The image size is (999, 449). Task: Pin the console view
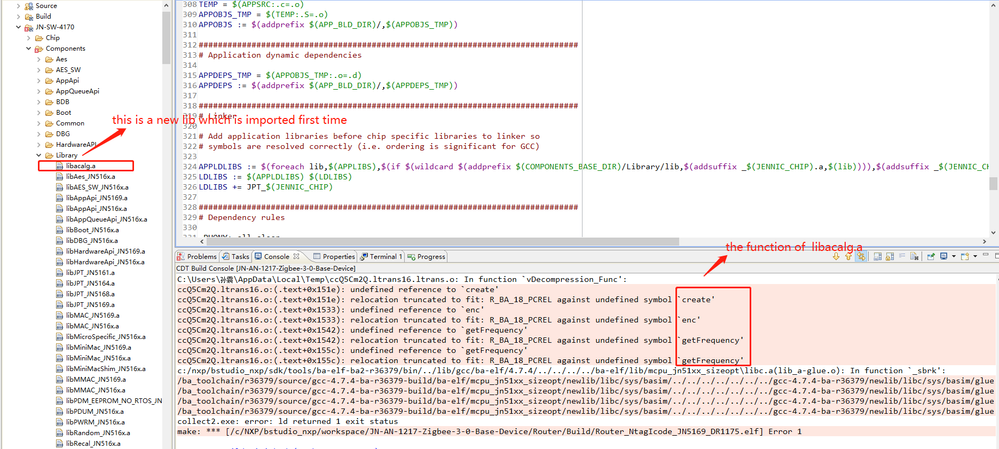click(x=931, y=256)
